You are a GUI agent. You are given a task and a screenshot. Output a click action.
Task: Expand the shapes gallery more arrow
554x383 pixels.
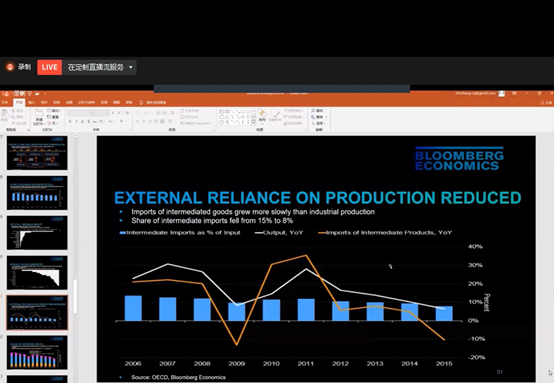(253, 122)
